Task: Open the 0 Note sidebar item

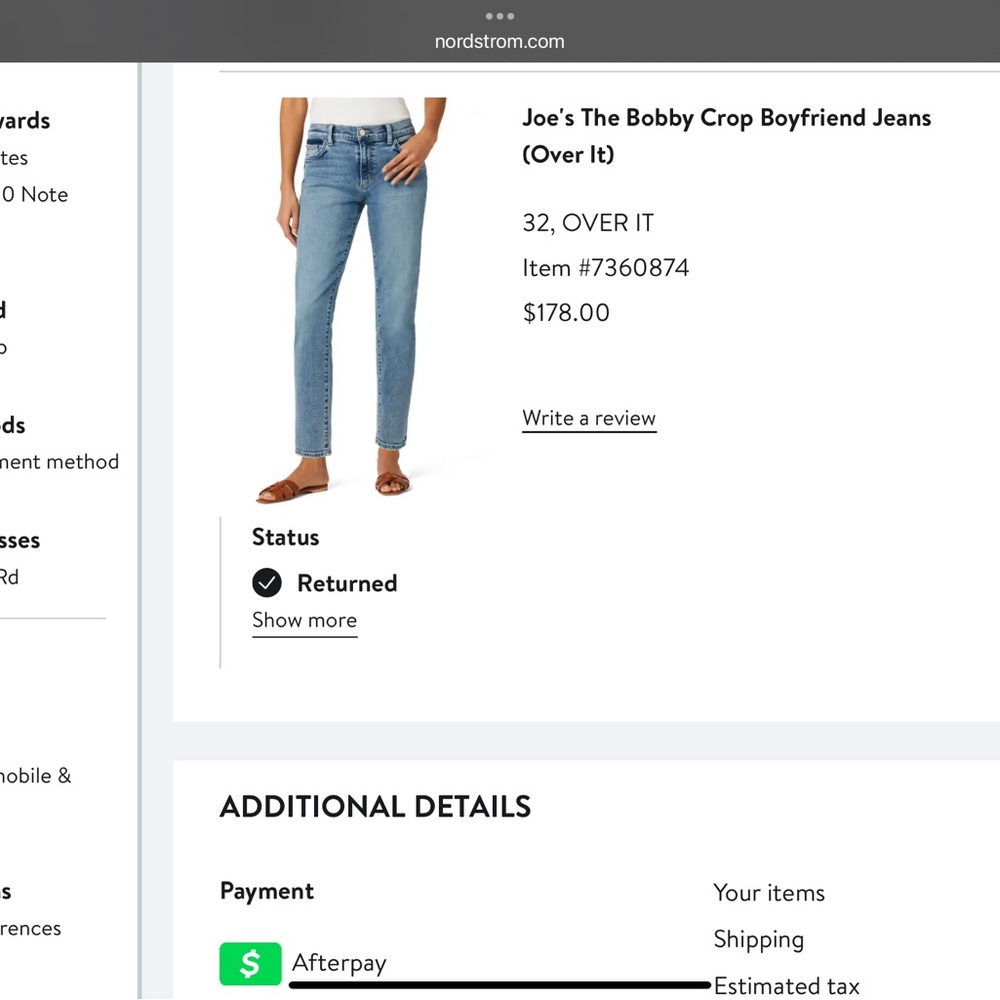Action: (x=34, y=195)
